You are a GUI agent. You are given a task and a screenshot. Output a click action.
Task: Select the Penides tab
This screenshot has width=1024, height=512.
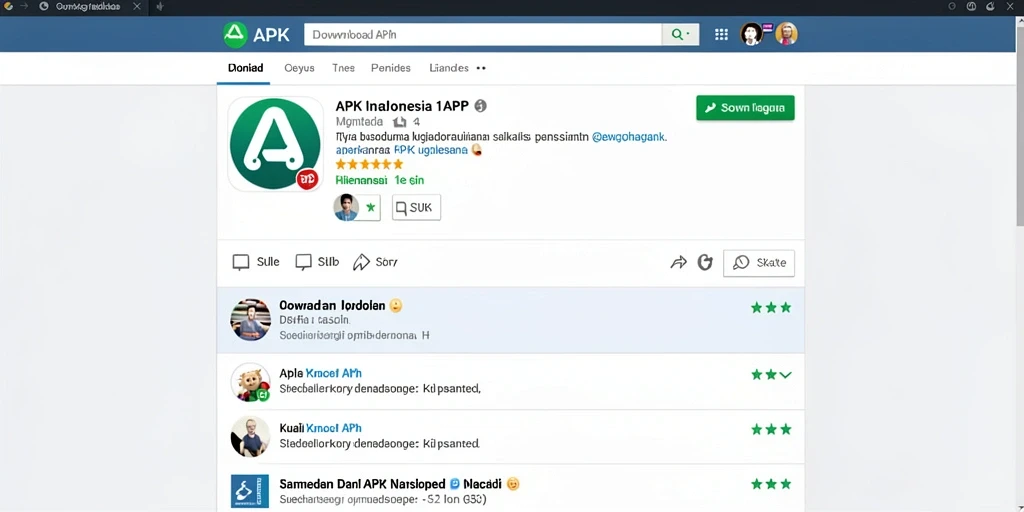pyautogui.click(x=391, y=68)
